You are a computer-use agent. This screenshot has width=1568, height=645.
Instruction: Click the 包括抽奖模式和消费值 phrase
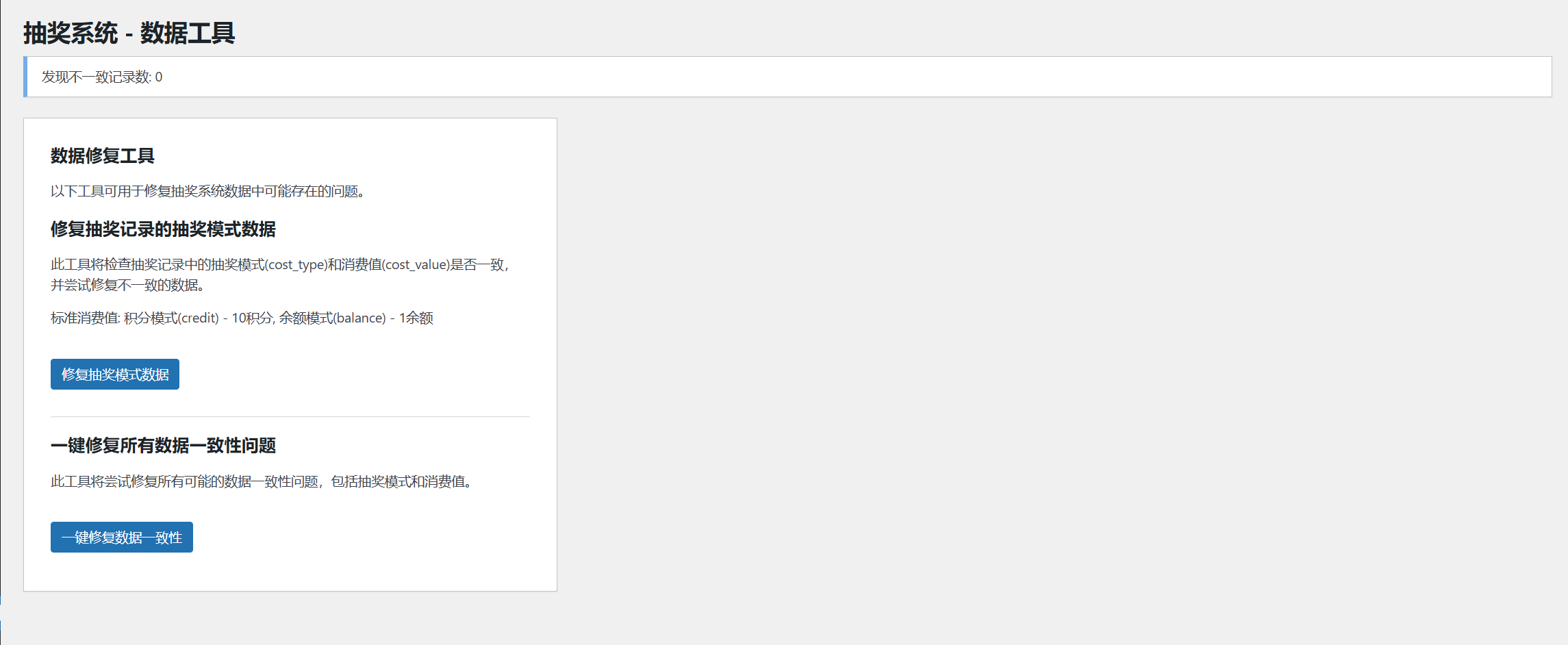403,482
